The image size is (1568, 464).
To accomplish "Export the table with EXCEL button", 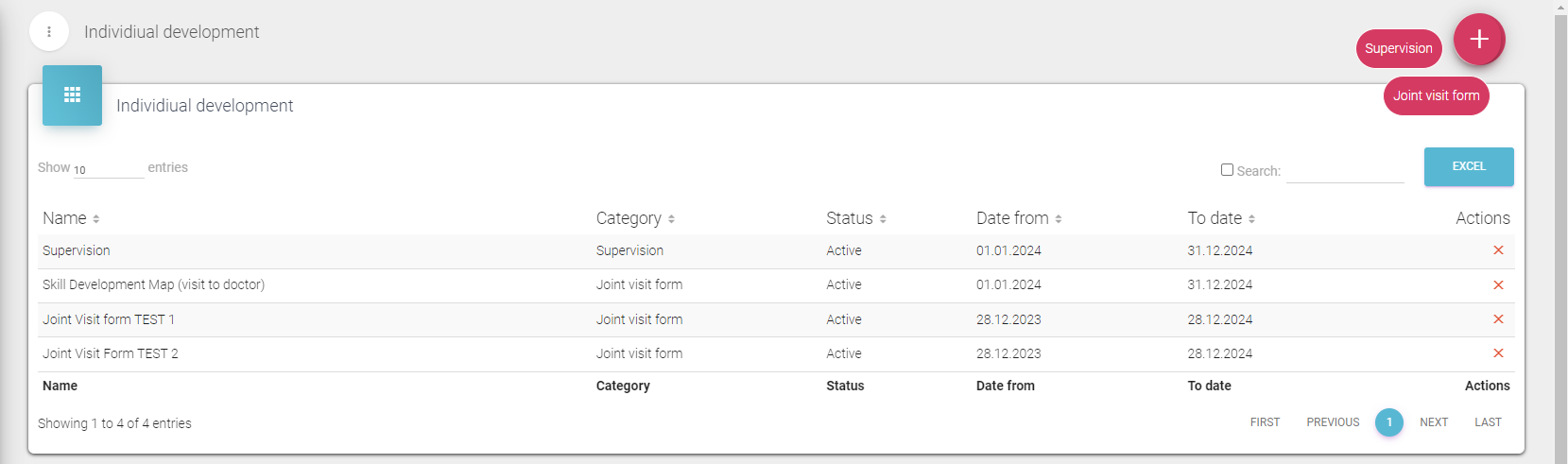I will pyautogui.click(x=1468, y=166).
